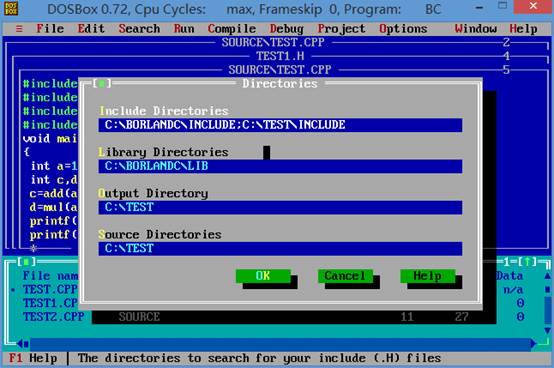
Task: Zoom the project window with the arrow icon
Action: point(527,262)
